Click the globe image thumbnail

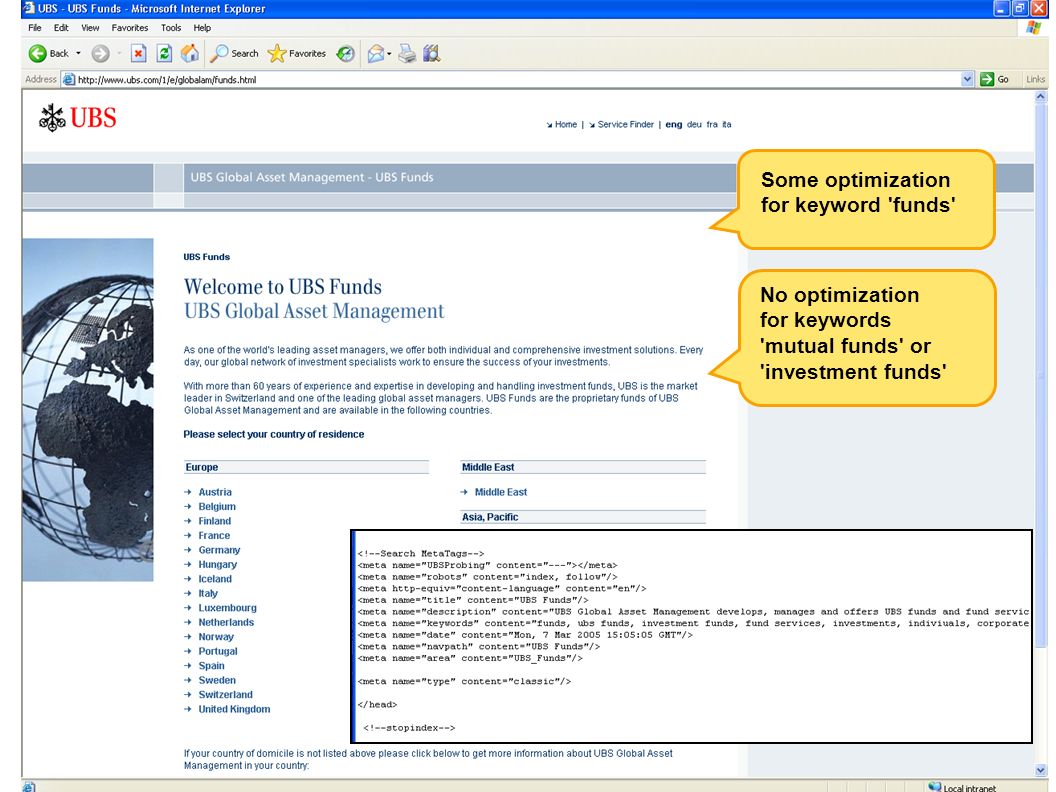coord(88,409)
